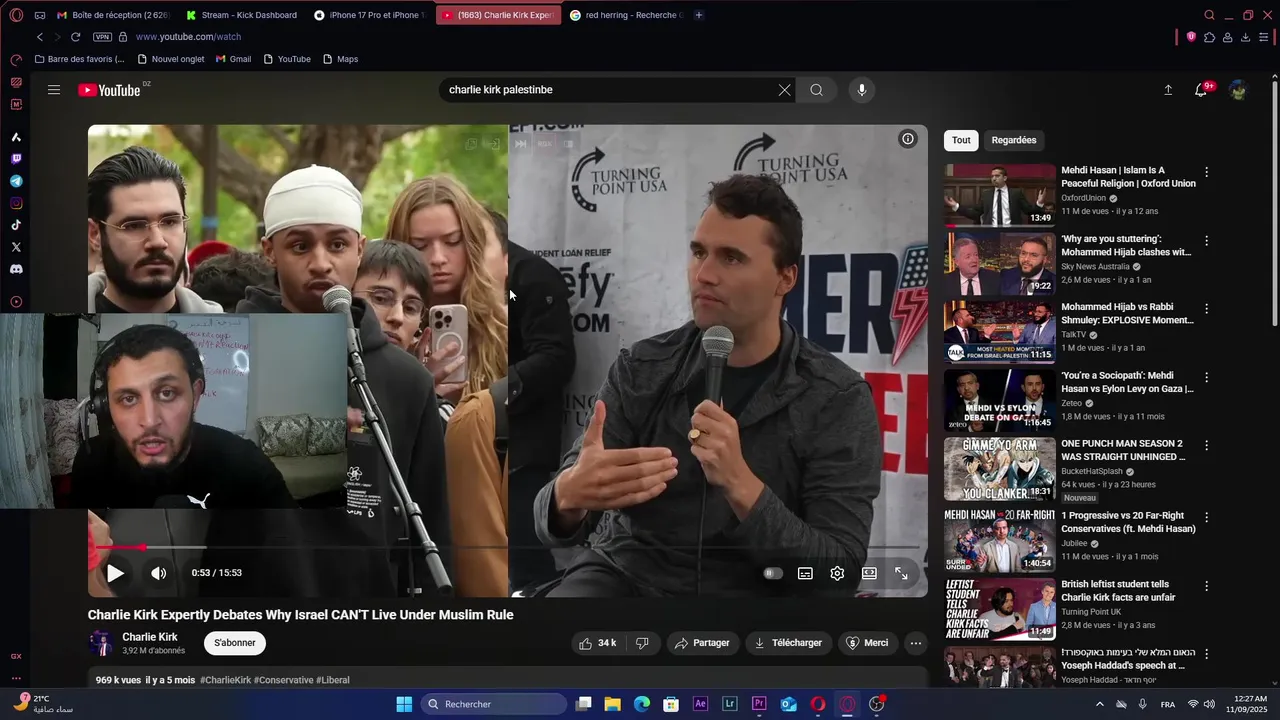The width and height of the screenshot is (1280, 720).
Task: Open Opera downloads icon in toolbar
Action: click(x=1245, y=37)
